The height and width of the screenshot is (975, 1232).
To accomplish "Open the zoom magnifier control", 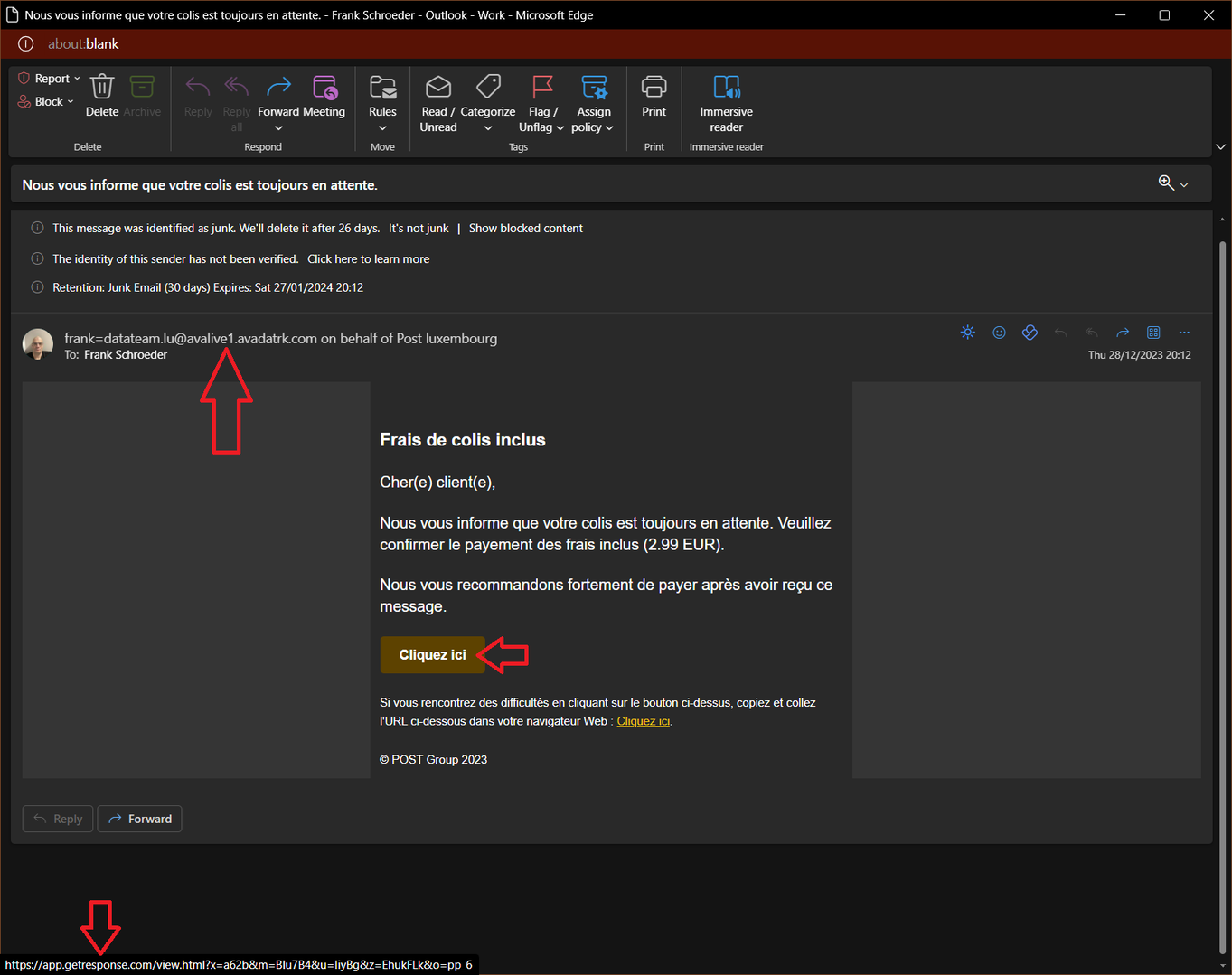I will click(1172, 183).
